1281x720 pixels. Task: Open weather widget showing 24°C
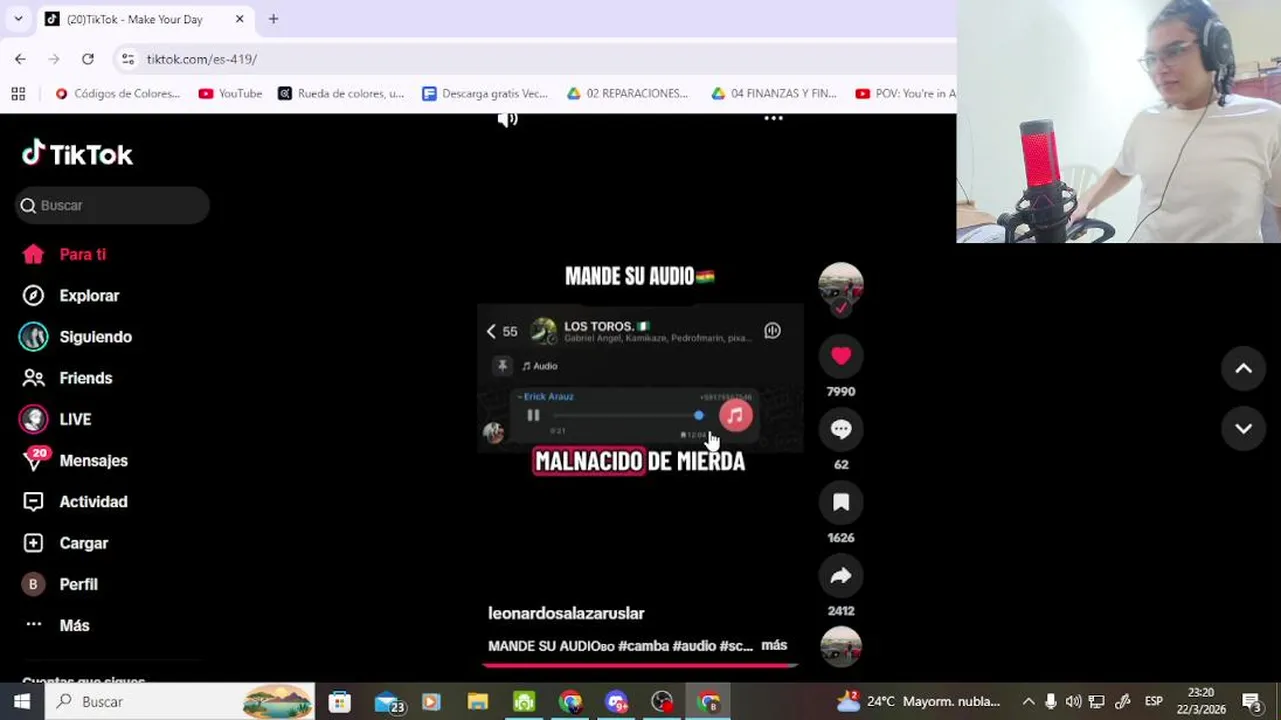click(x=918, y=701)
